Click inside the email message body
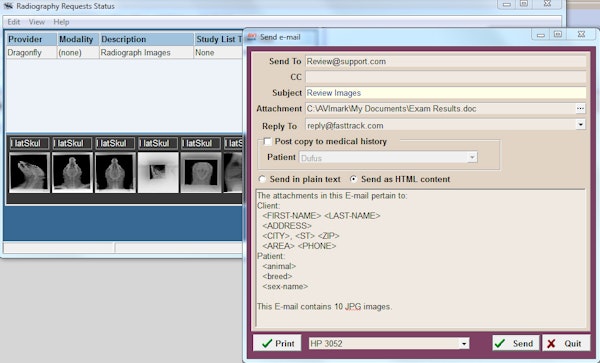Viewport: 600px width, 363px height. (x=421, y=258)
